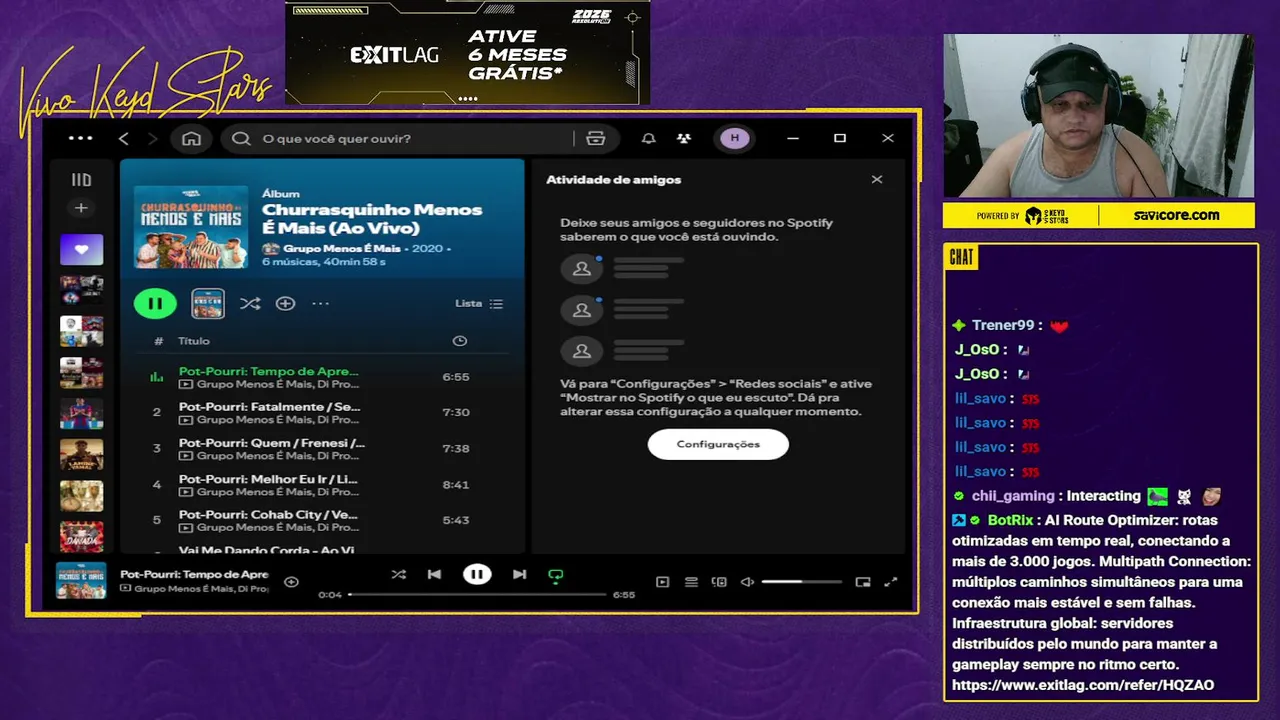
Task: Go back with the left arrow
Action: coord(124,138)
